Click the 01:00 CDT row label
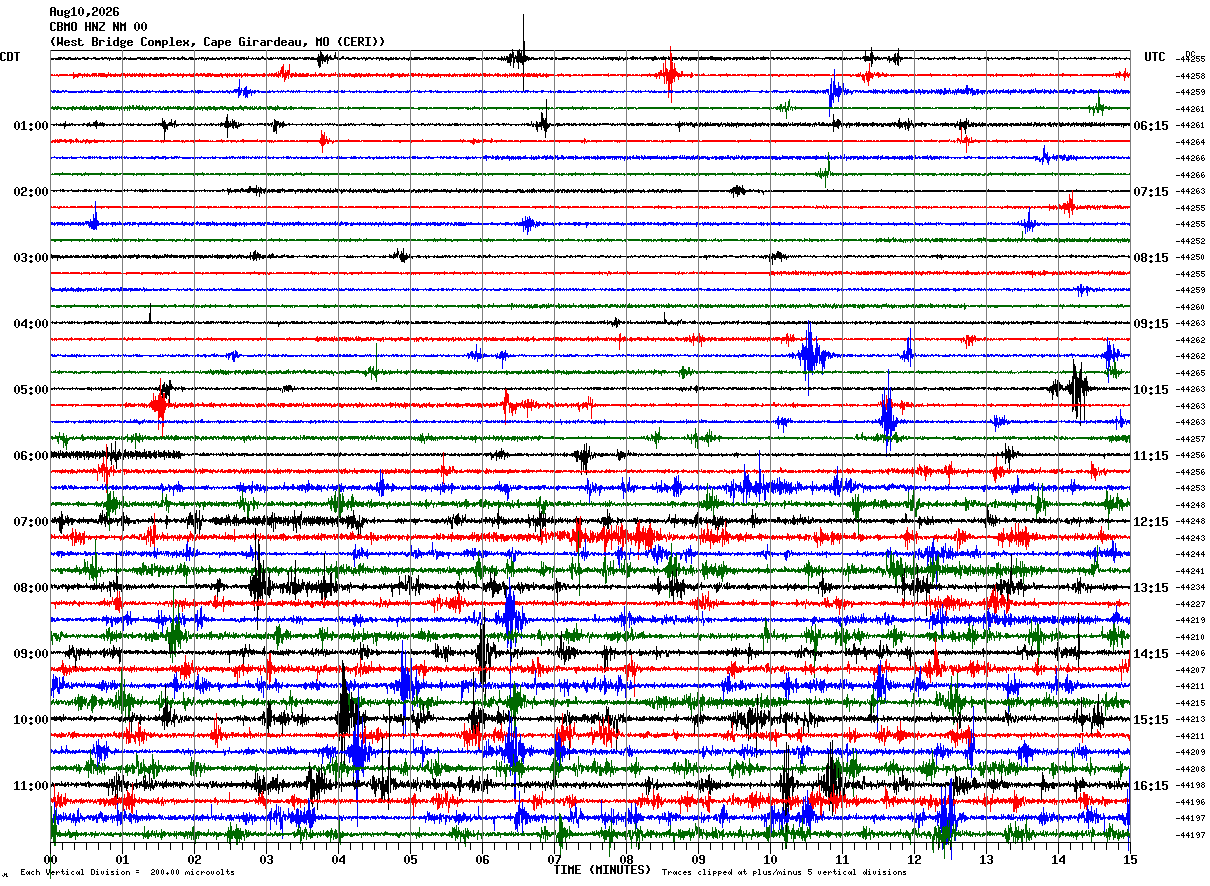This screenshot has width=1210, height=886. 31,126
